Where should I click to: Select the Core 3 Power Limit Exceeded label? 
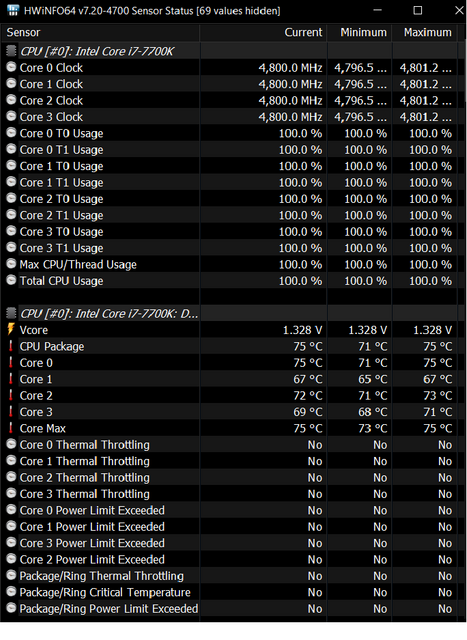(x=92, y=543)
